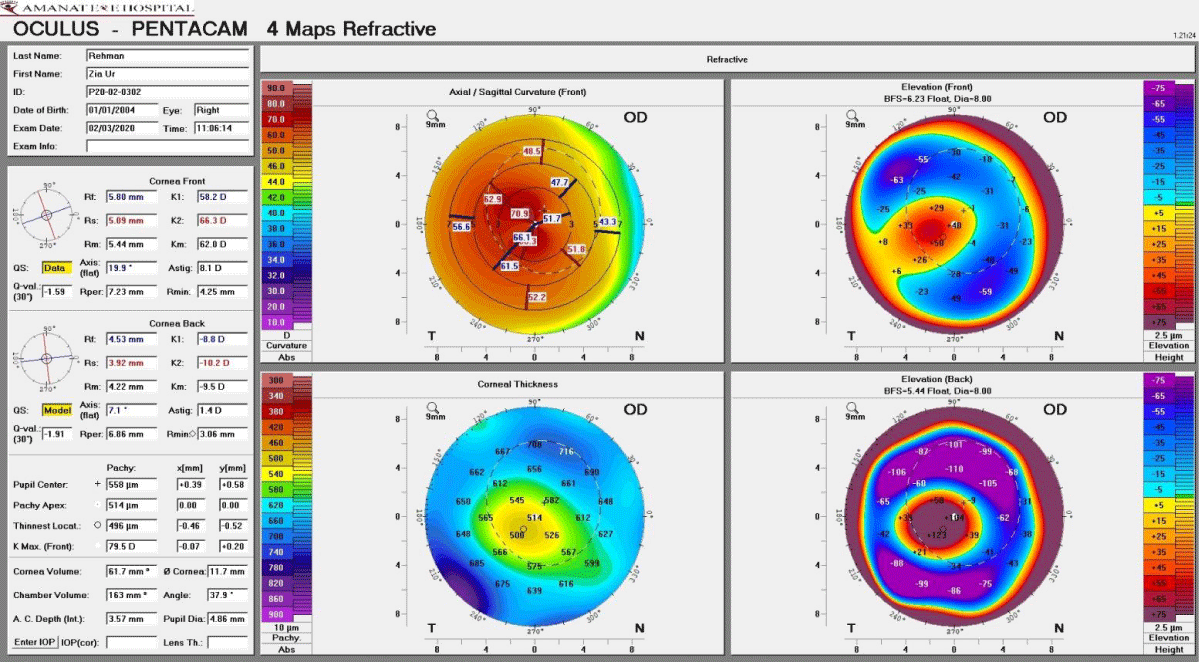Viewport: 1200px width, 662px height.
Task: Click the Enter IOP button
Action: point(33,641)
